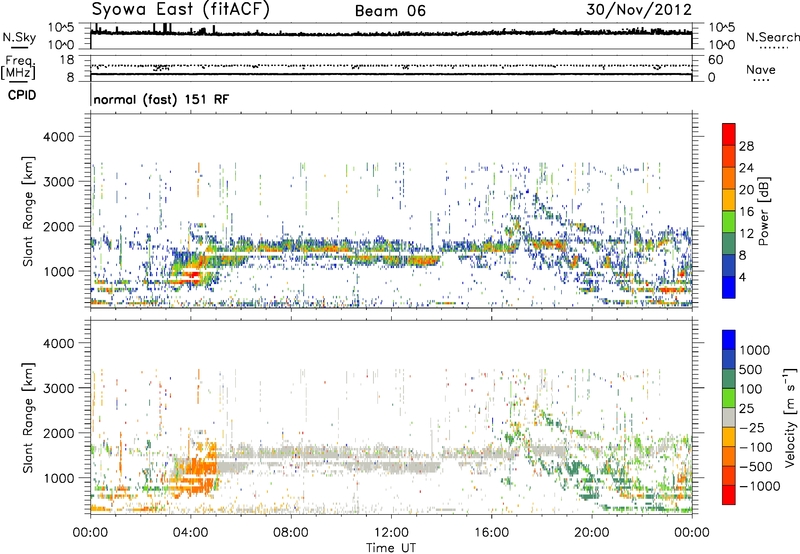Click the "28" power colorbar tick
The width and height of the screenshot is (800, 554).
[x=746, y=146]
